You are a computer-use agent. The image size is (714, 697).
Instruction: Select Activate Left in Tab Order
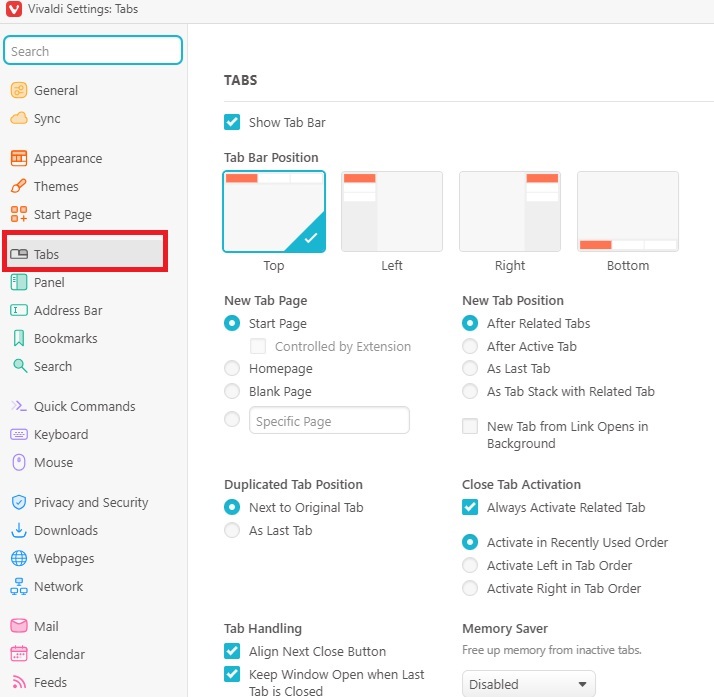pos(470,565)
